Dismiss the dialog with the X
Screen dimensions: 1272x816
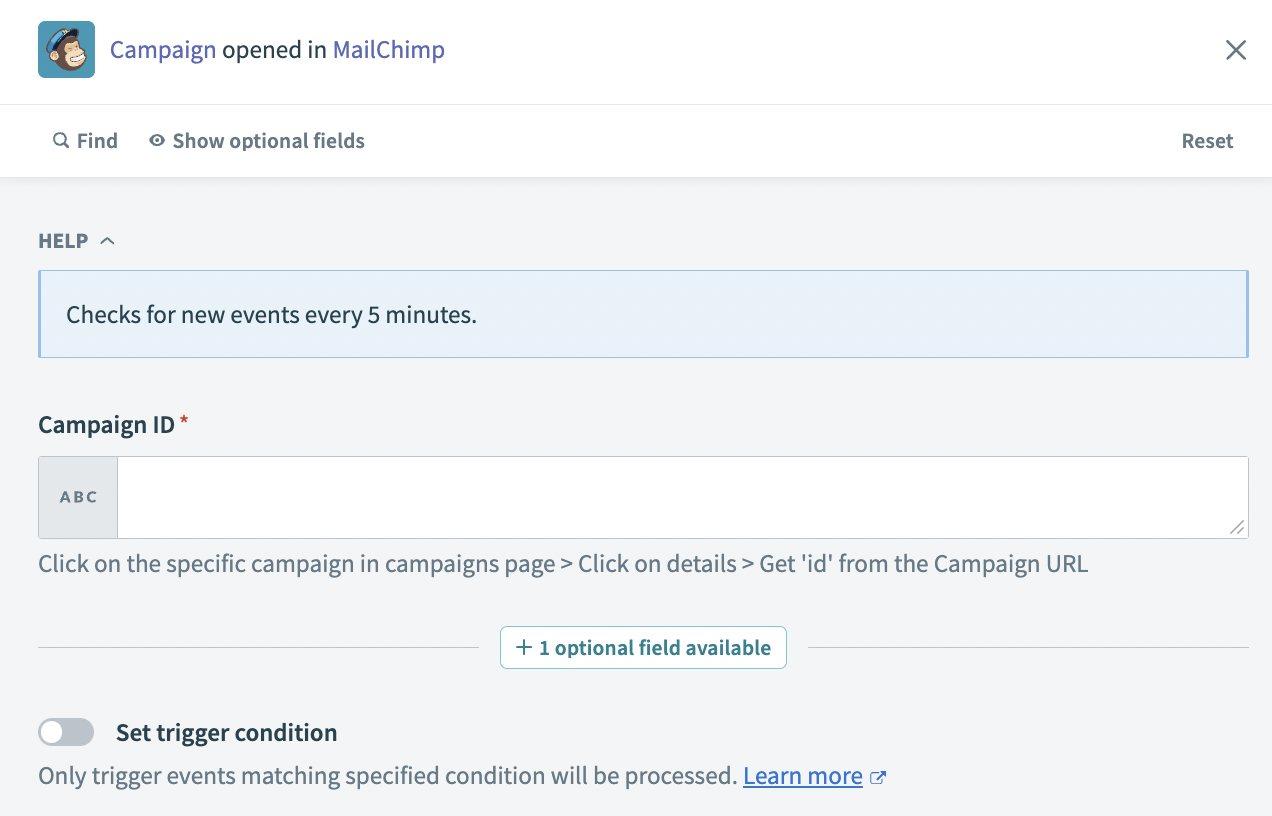(x=1236, y=49)
